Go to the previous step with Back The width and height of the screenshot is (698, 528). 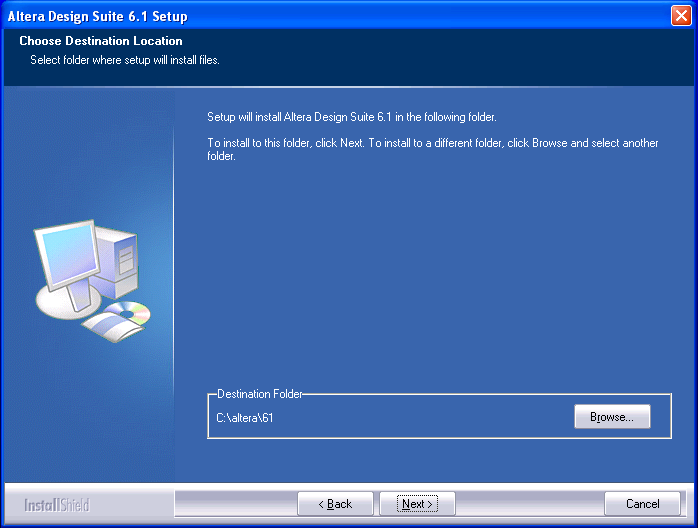[x=335, y=504]
